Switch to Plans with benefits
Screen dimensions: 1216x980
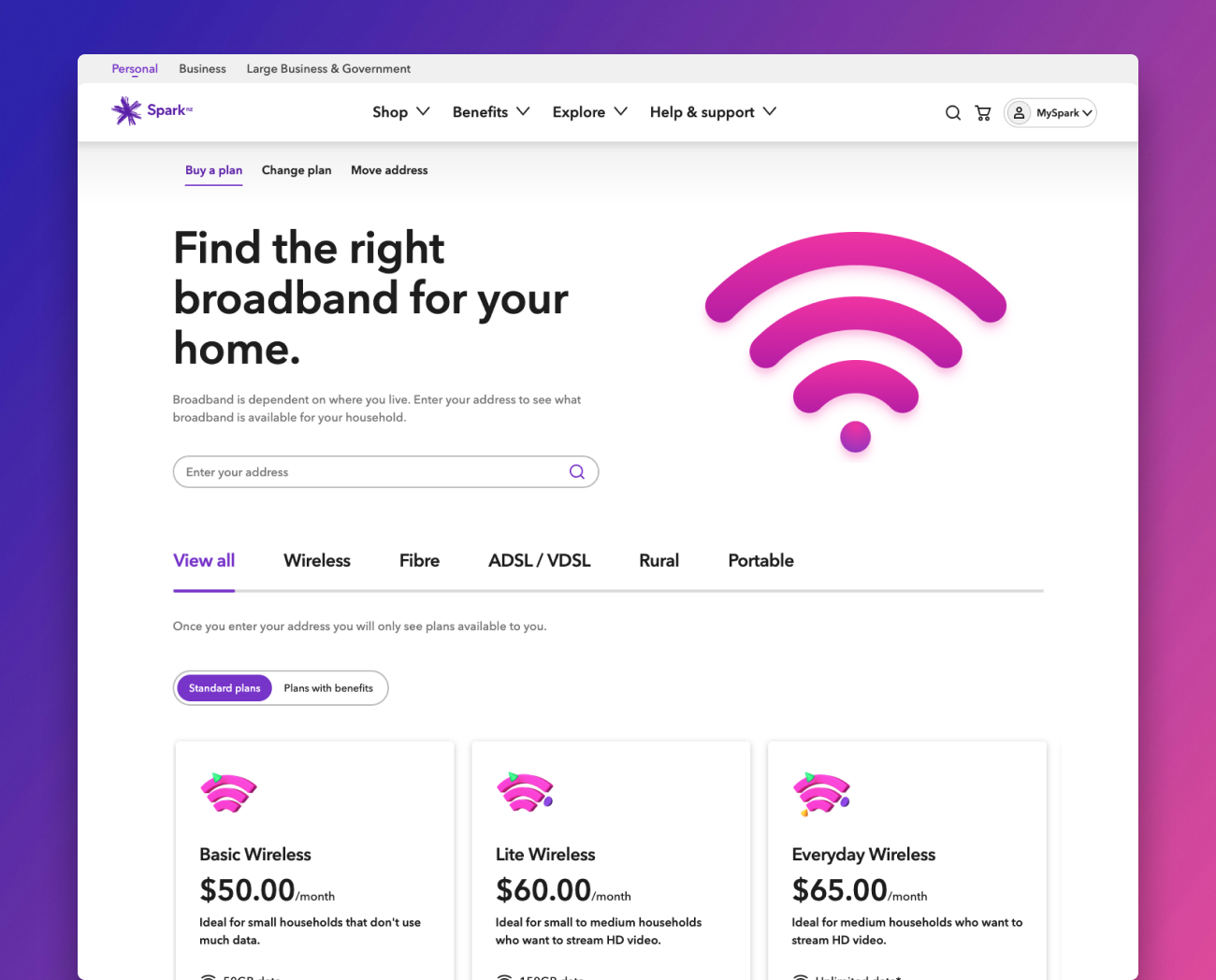point(328,688)
